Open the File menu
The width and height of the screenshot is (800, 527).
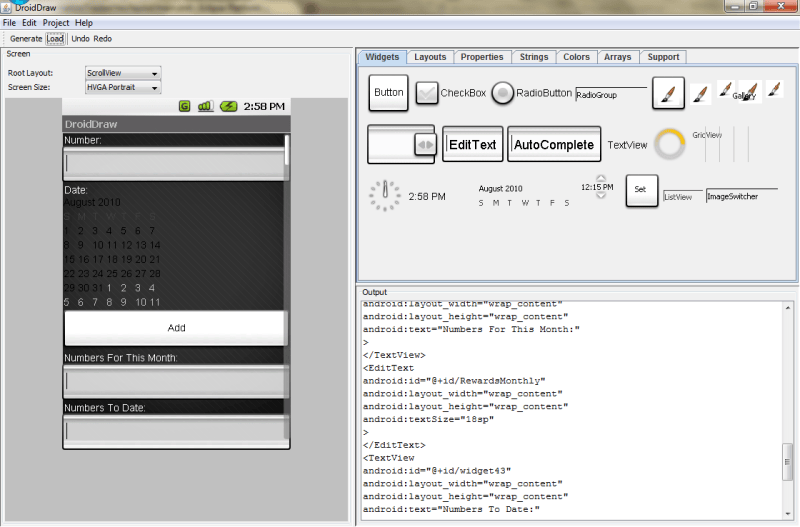point(9,23)
